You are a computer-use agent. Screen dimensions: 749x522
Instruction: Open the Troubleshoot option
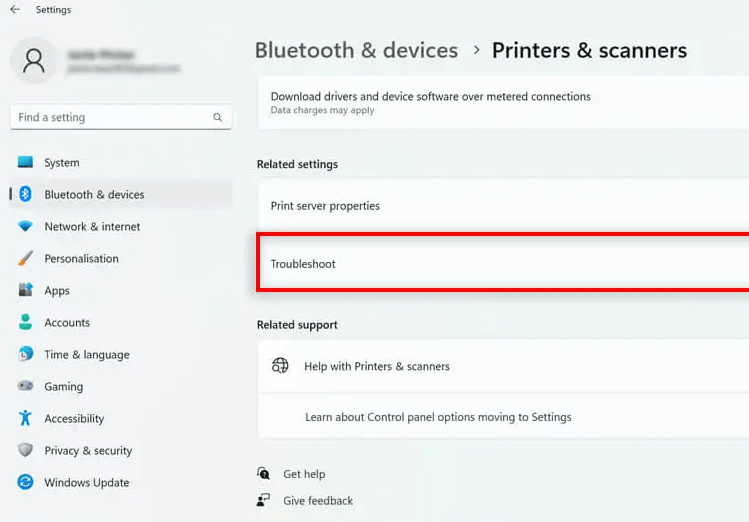[303, 264]
